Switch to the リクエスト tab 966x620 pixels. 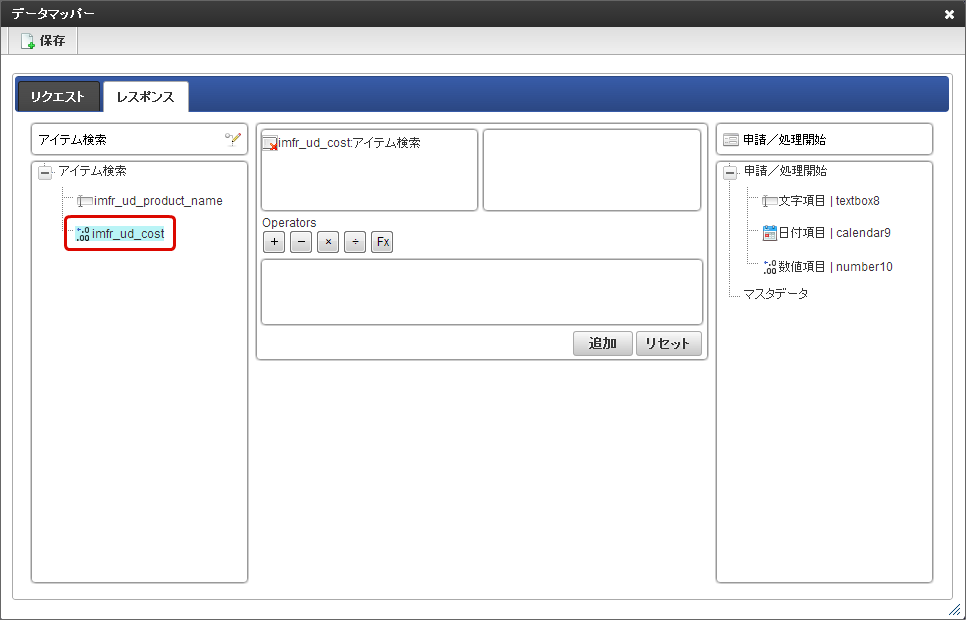[58, 97]
